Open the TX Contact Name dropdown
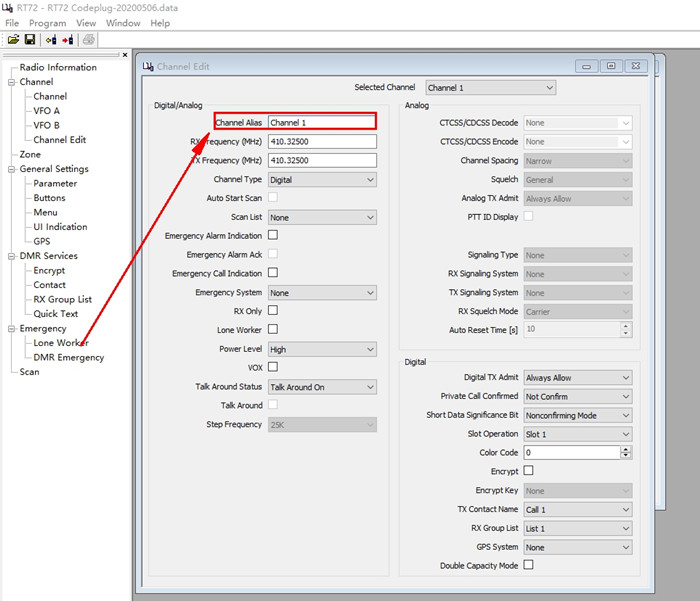Screen dimensions: 700x601 pyautogui.click(x=578, y=509)
